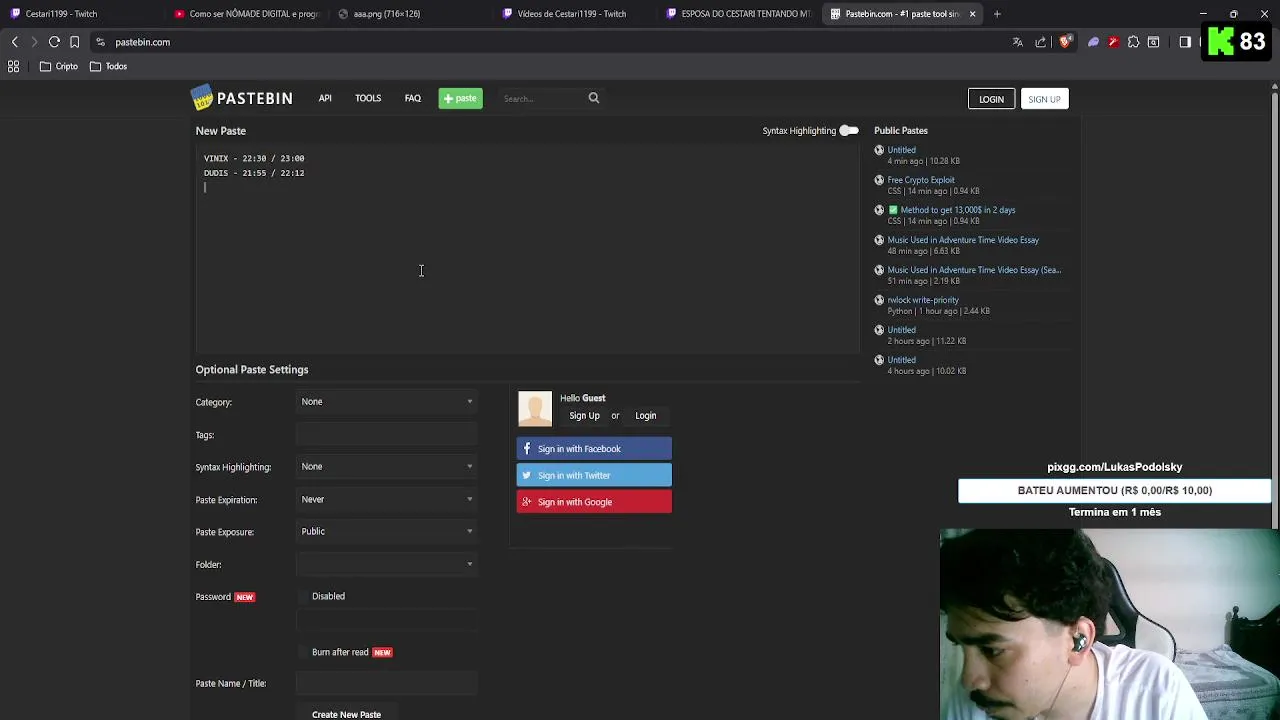Screen dimensions: 1280x720
Task: Click into the new paste text area
Action: pyautogui.click(x=527, y=248)
